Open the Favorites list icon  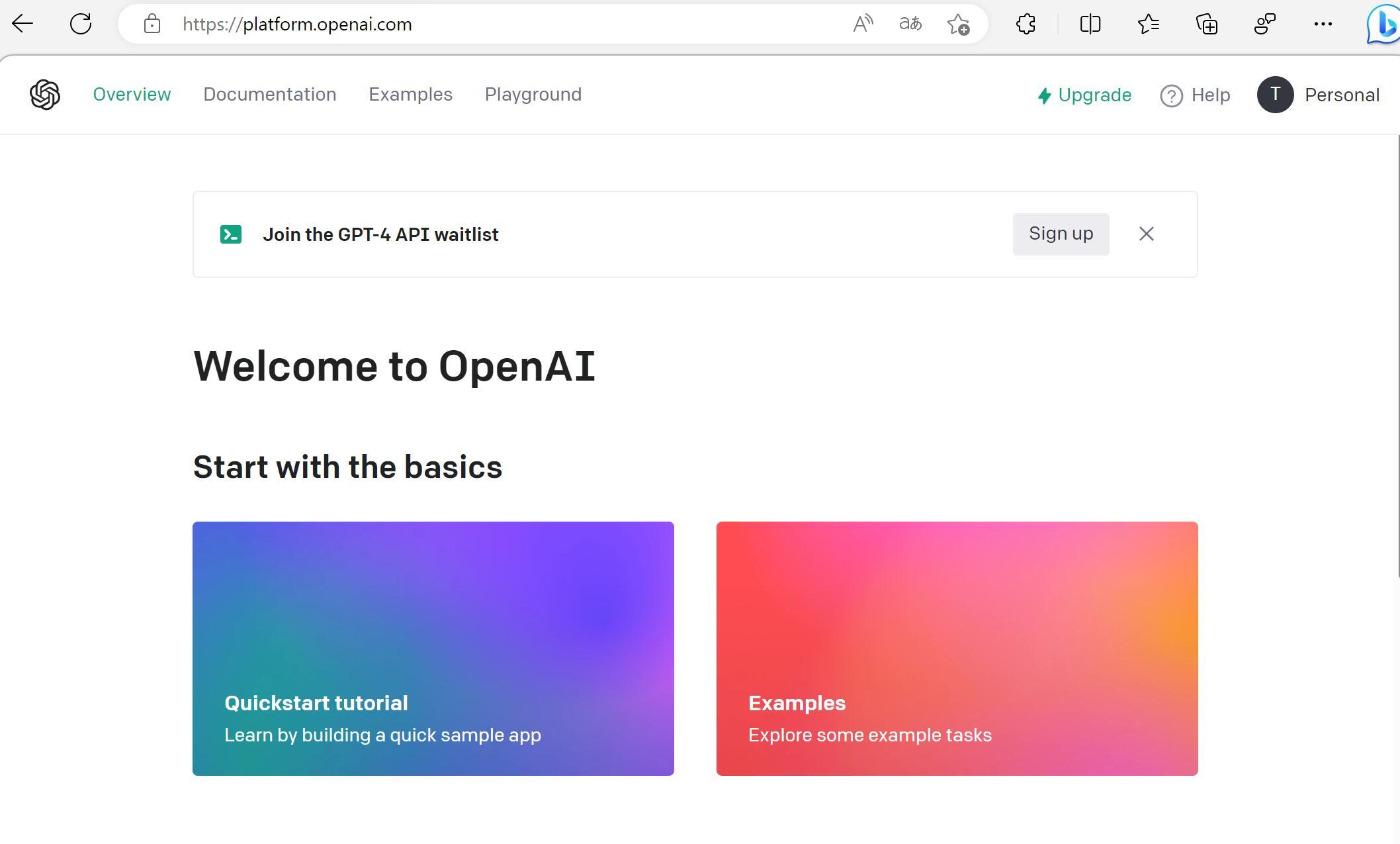click(1149, 24)
